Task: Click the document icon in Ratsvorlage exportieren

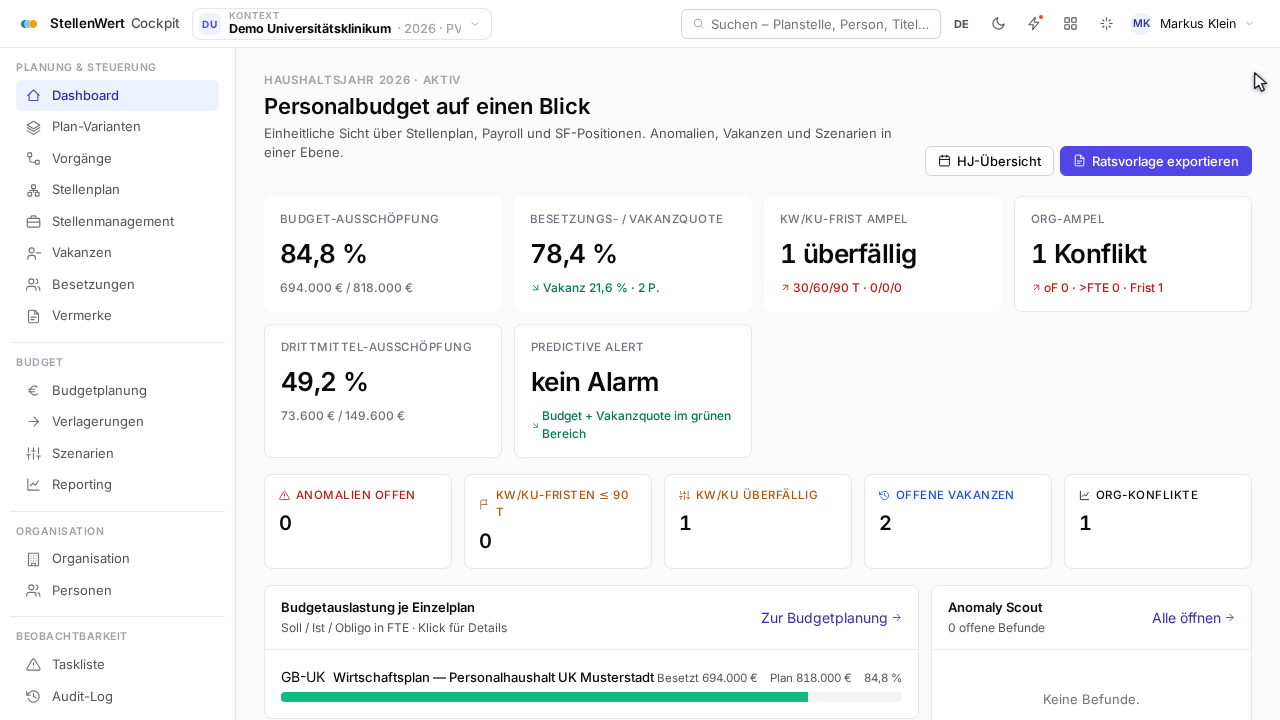Action: [x=1079, y=161]
